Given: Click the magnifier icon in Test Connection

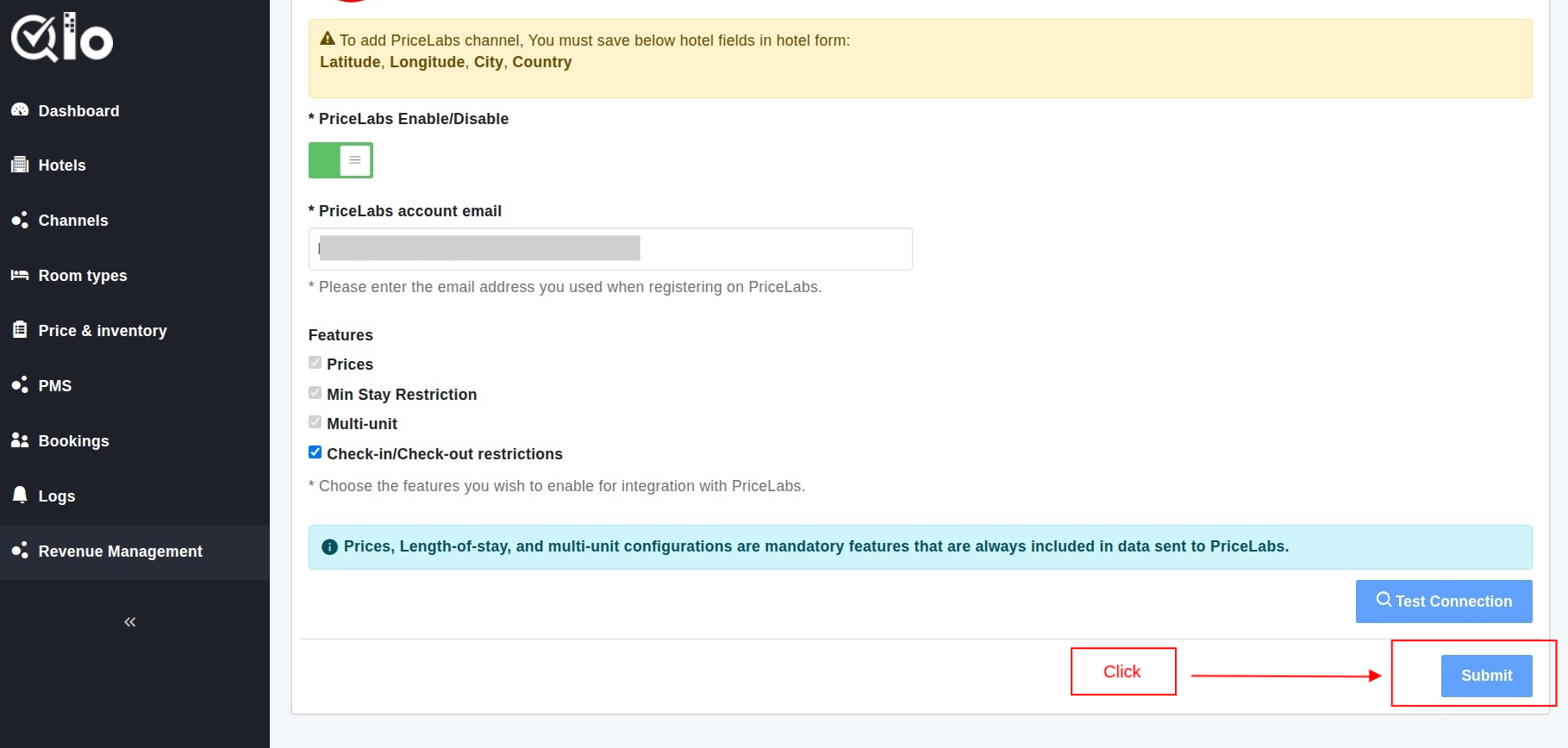Looking at the screenshot, I should point(1384,600).
